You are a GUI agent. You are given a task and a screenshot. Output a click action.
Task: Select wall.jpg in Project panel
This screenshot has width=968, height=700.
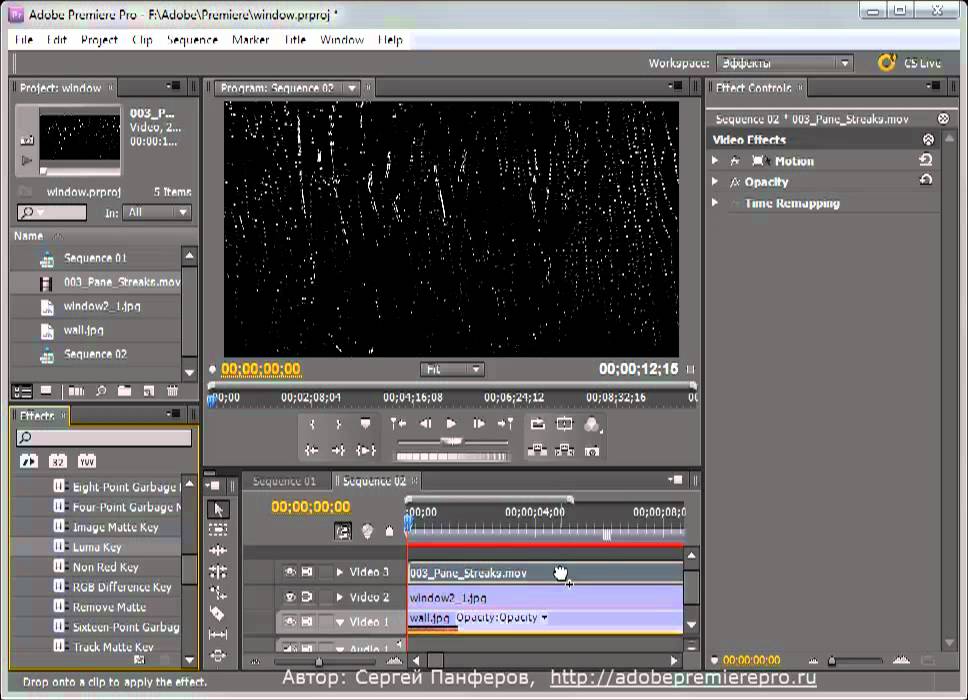click(x=83, y=330)
